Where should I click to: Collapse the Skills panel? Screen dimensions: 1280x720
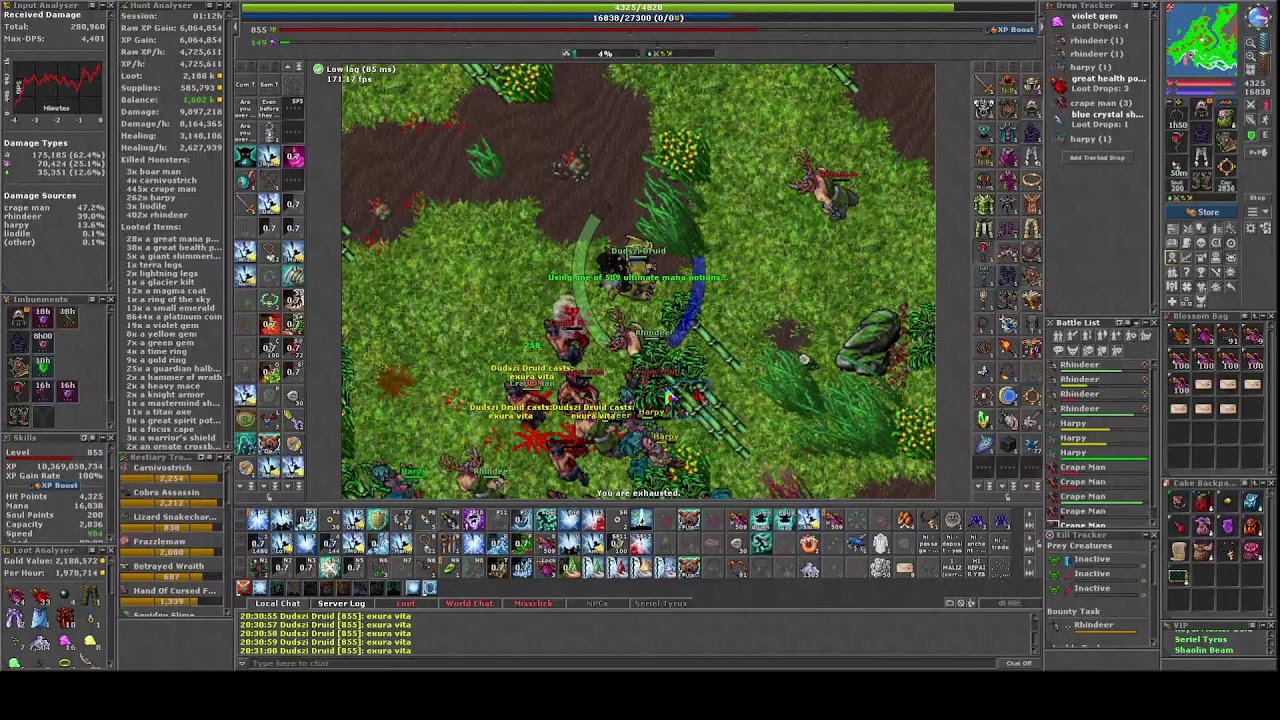(x=102, y=438)
